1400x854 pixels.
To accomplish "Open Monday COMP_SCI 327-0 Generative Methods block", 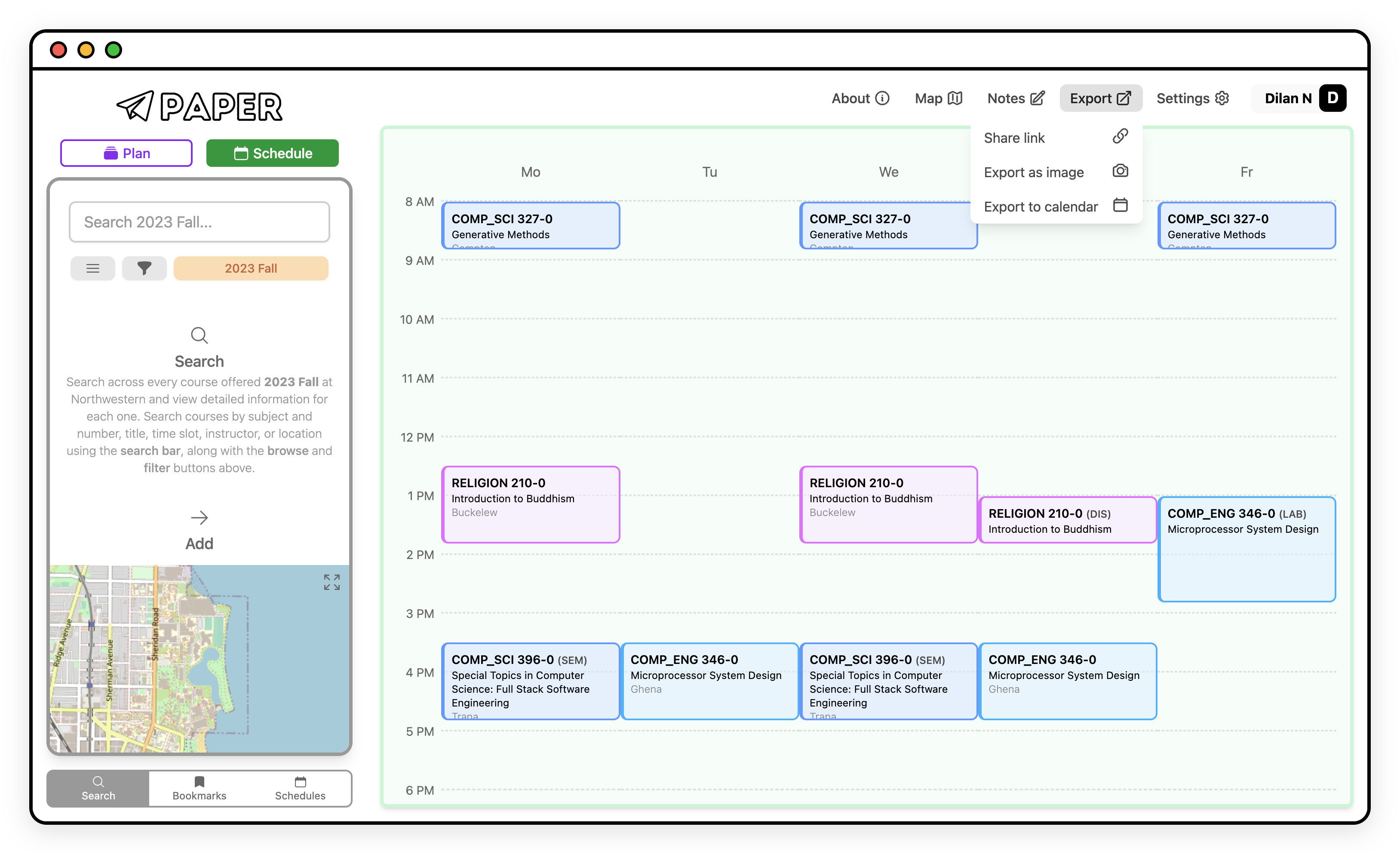I will click(x=531, y=226).
